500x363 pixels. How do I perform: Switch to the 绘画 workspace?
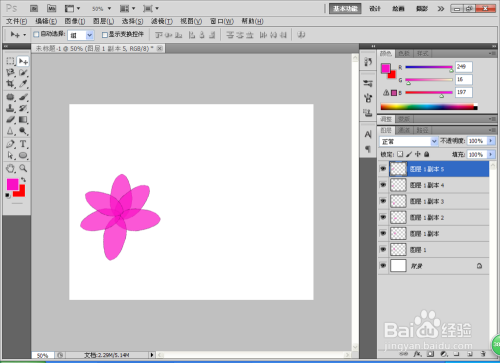(398, 9)
